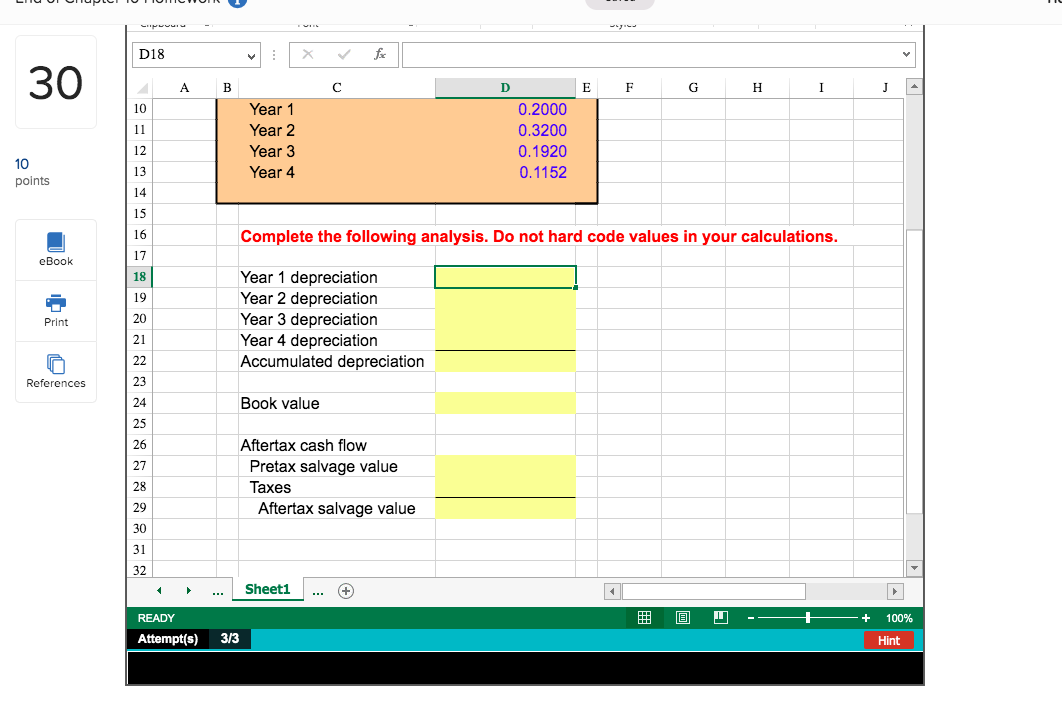Click the New Sheet plus button
The width and height of the screenshot is (1062, 720).
point(346,590)
